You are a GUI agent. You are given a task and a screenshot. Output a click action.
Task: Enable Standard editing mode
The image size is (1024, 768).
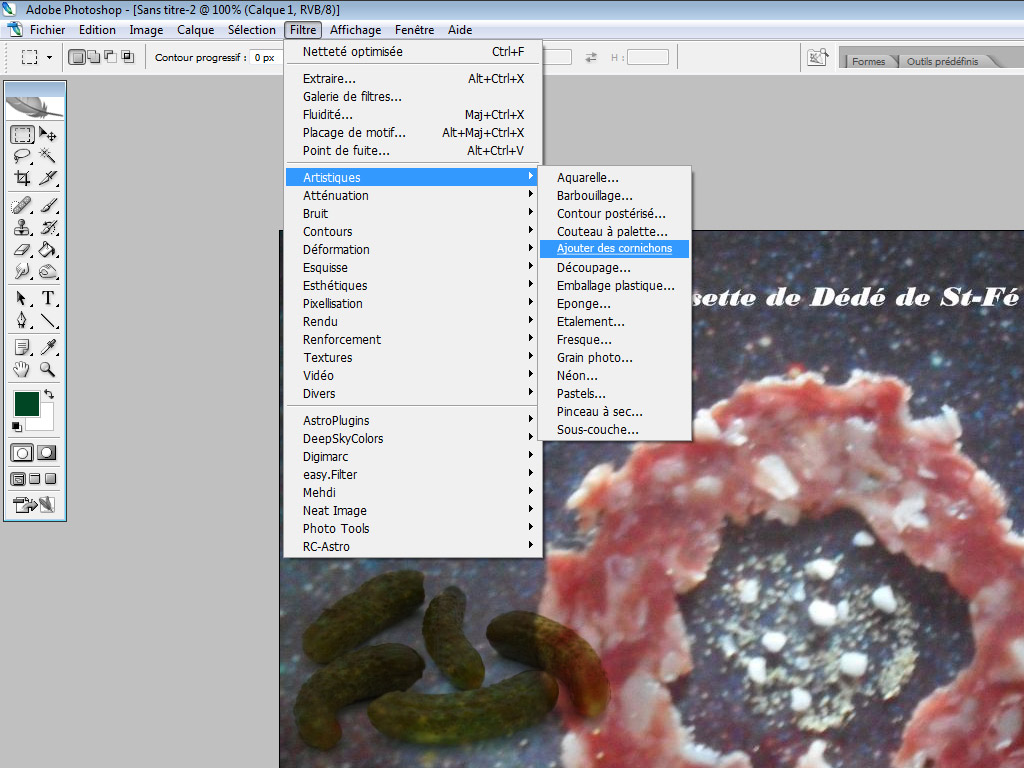coord(22,453)
